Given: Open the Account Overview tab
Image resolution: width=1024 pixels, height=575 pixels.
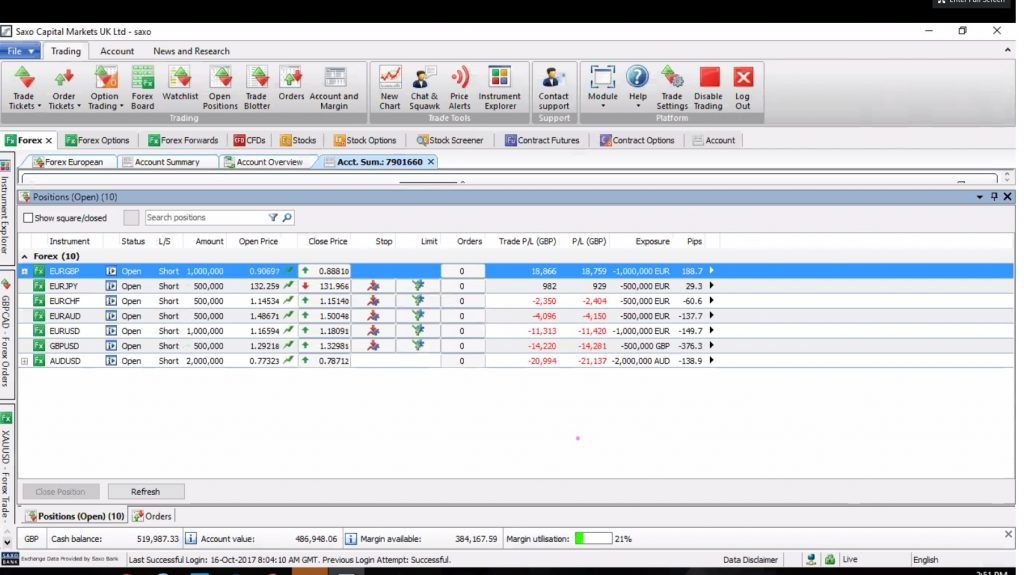Looking at the screenshot, I should 263,162.
